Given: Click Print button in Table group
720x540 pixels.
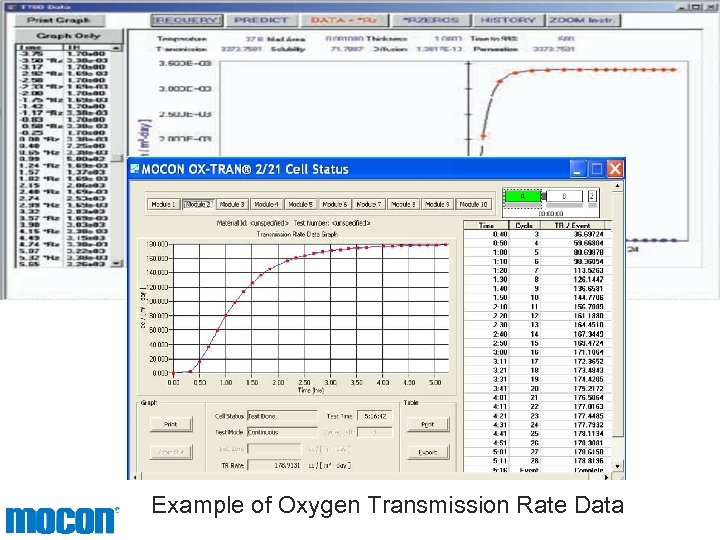Looking at the screenshot, I should (x=428, y=424).
